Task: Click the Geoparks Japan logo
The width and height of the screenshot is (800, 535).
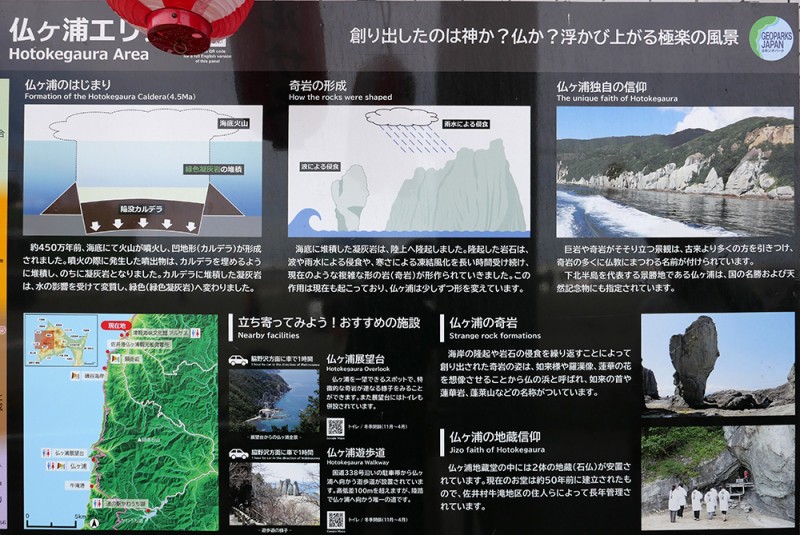Action: (771, 38)
